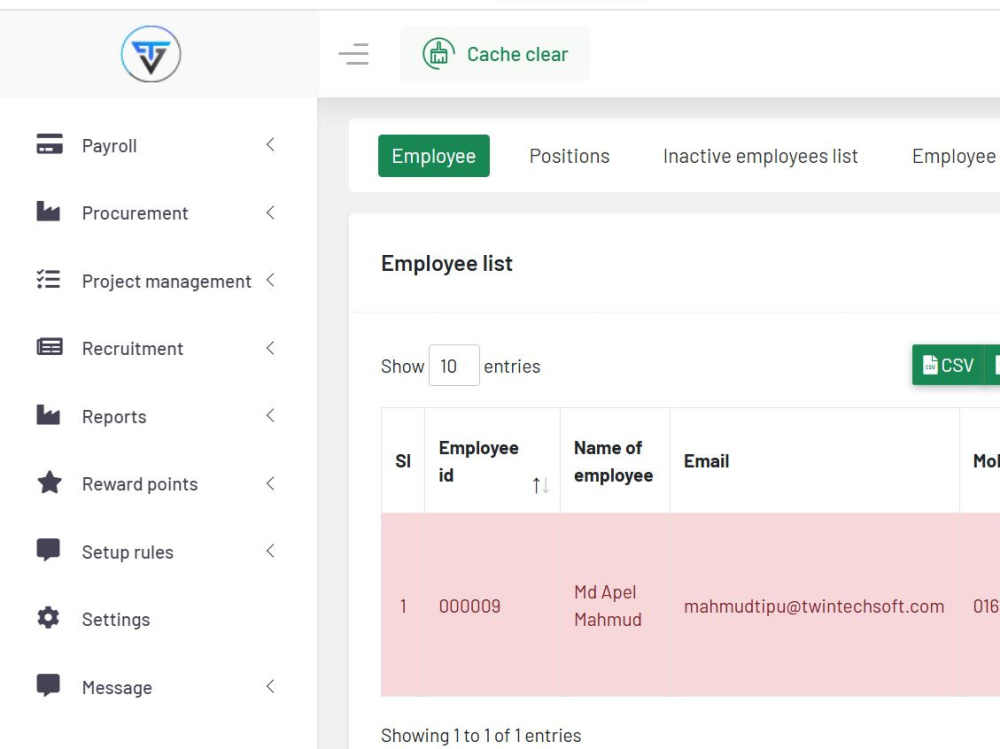Sort by Employee id arrows
The image size is (1000, 749).
pos(540,486)
